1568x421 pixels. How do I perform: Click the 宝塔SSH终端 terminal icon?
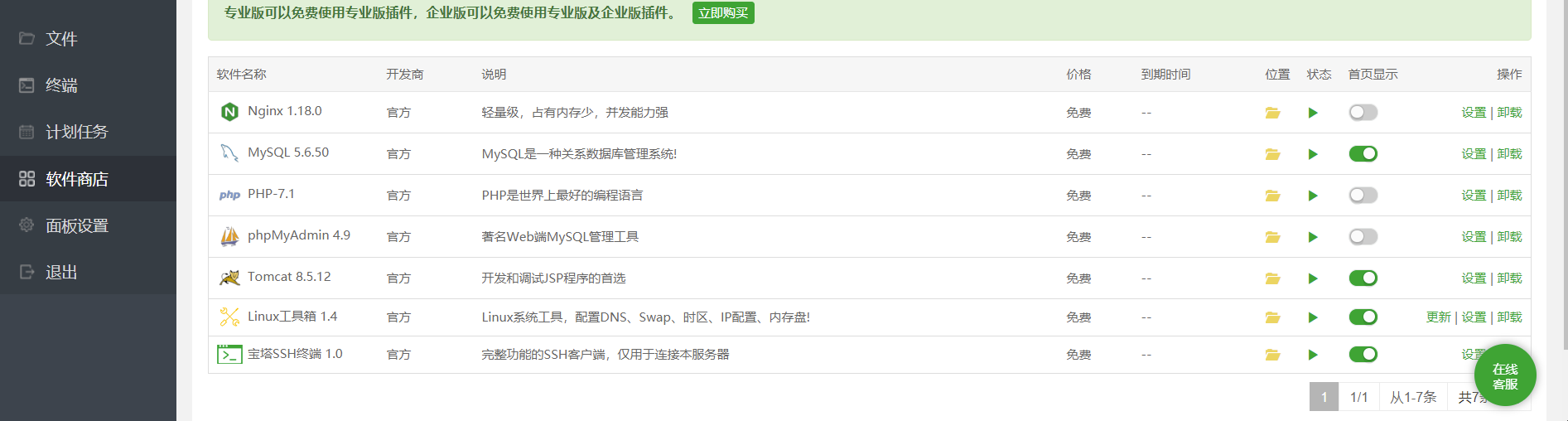pyautogui.click(x=229, y=355)
